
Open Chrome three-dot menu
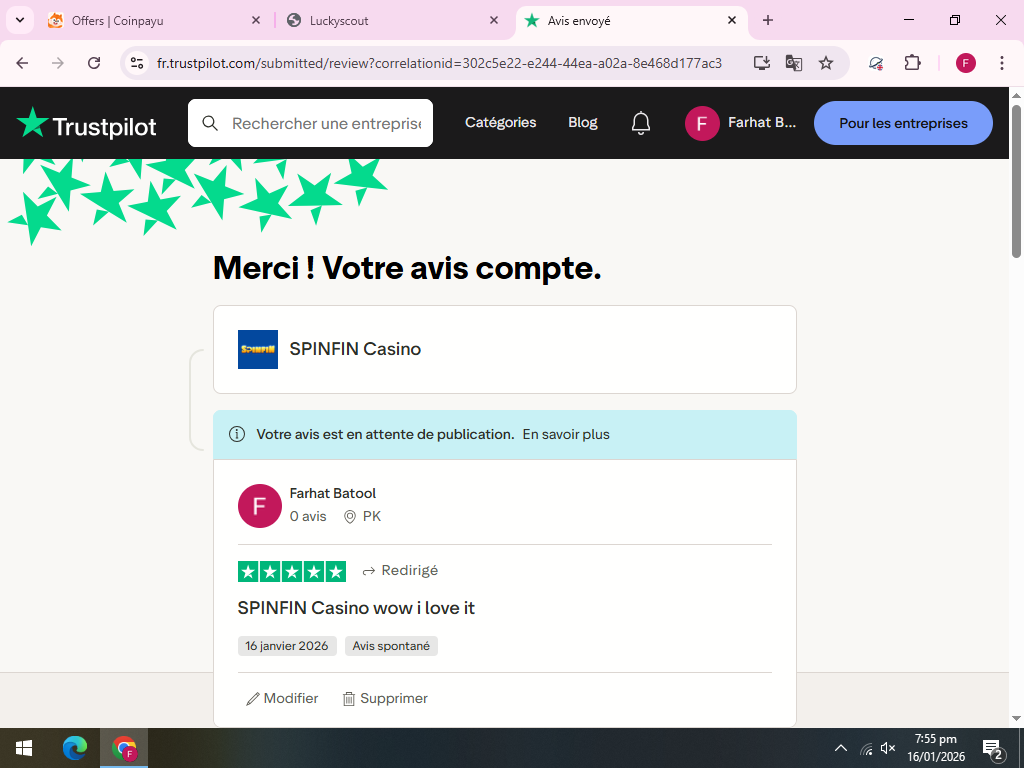[x=1002, y=63]
